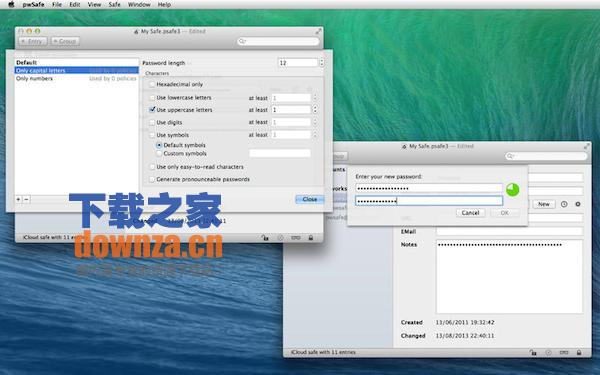Click the Notes text area
The image size is (600, 375).
[x=510, y=277]
